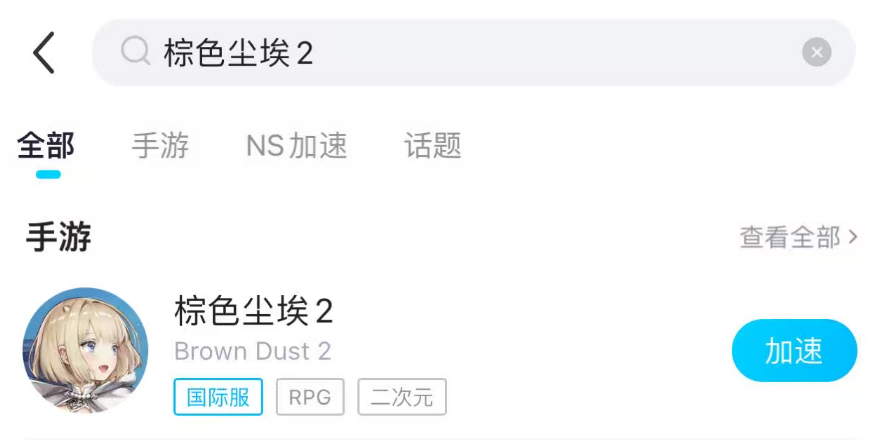The height and width of the screenshot is (444, 882).
Task: Click the chevron arrow beside 查看全部
Action: pyautogui.click(x=853, y=237)
